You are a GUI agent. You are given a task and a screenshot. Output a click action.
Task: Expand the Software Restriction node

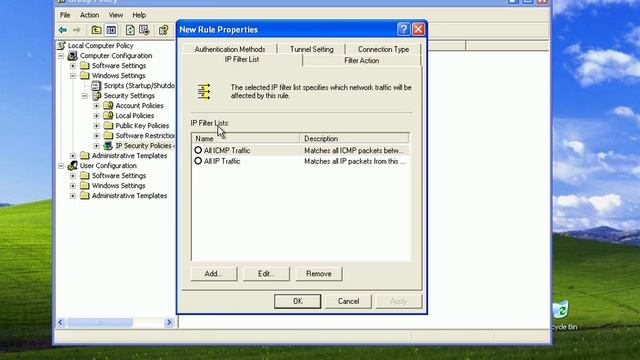pos(96,136)
